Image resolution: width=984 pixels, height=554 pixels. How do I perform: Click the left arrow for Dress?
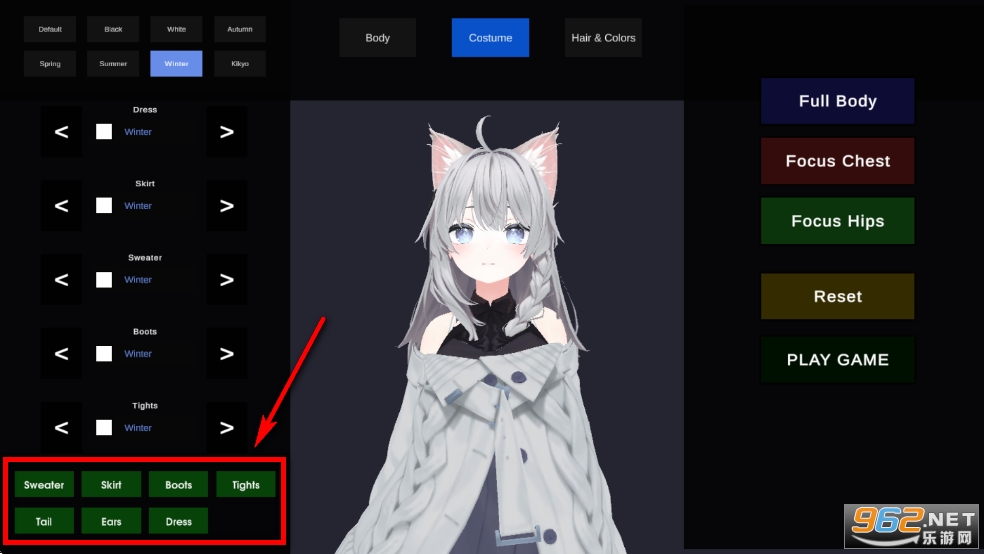pyautogui.click(x=61, y=132)
